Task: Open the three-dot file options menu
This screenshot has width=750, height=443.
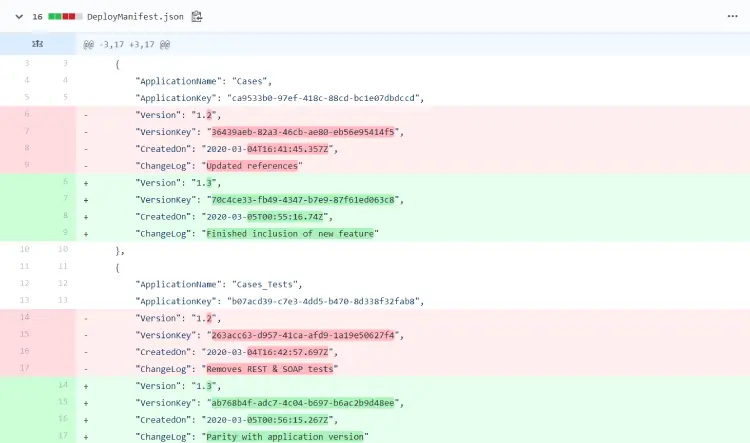Action: pyautogui.click(x=732, y=16)
